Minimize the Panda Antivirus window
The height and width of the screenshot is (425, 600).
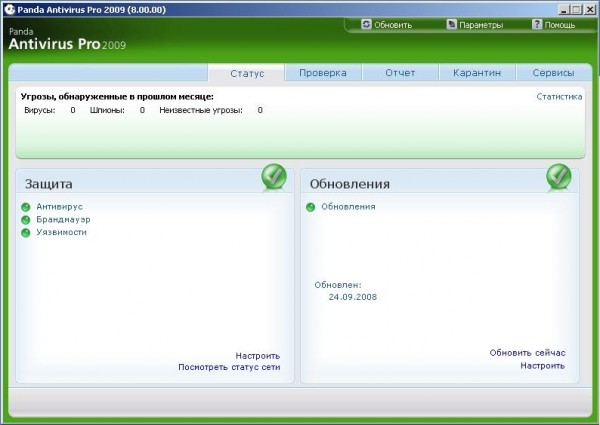coord(564,10)
